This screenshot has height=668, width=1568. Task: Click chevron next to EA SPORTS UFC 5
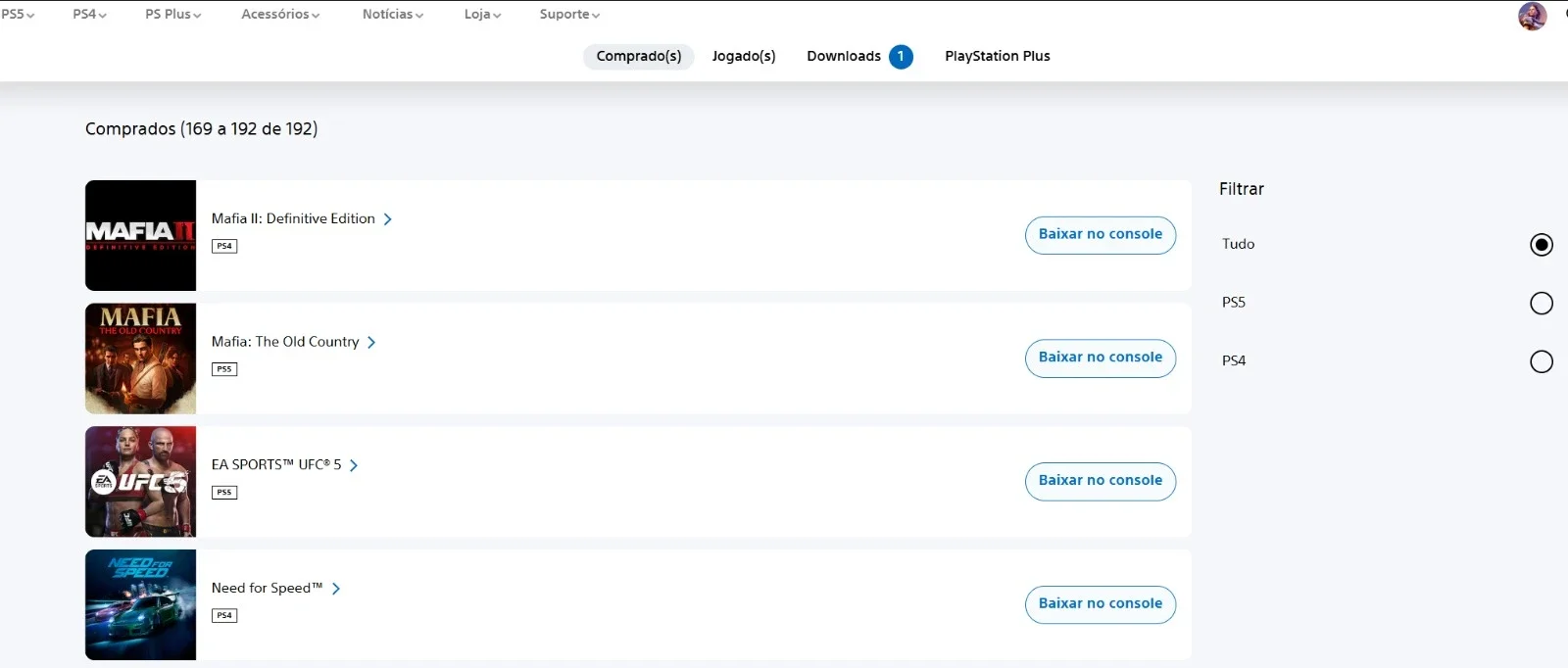[x=354, y=466]
